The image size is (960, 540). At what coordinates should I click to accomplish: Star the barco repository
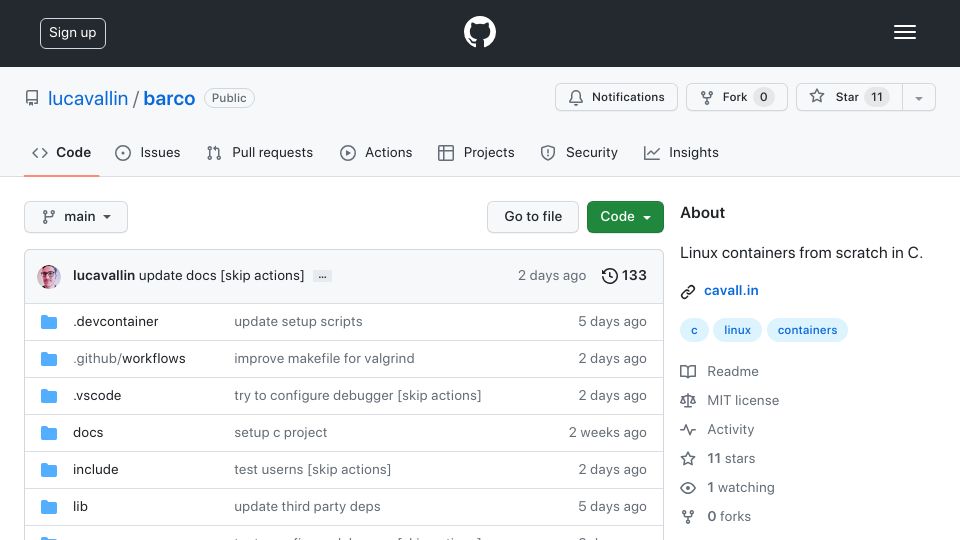coord(849,97)
